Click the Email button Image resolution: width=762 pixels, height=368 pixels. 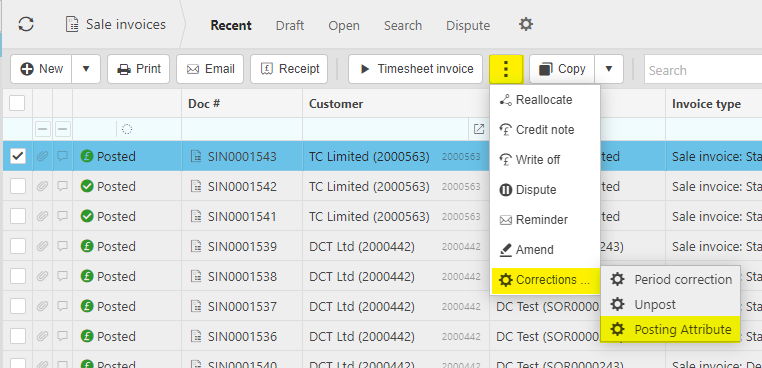[x=210, y=69]
